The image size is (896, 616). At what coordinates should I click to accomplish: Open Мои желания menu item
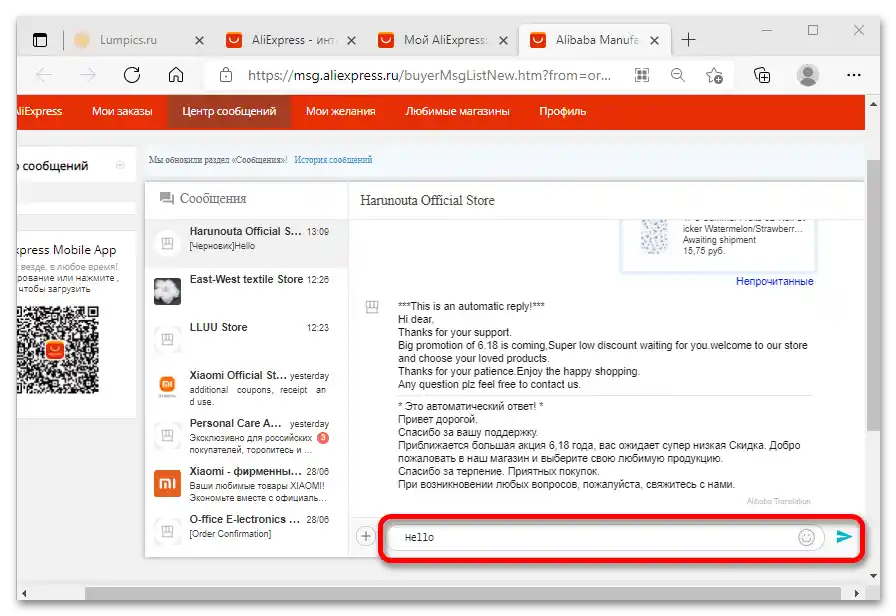pyautogui.click(x=341, y=111)
